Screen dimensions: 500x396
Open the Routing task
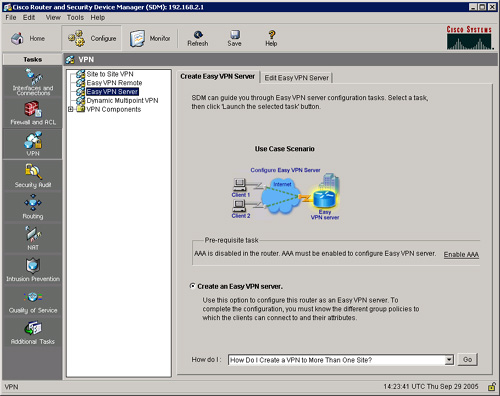click(x=33, y=207)
